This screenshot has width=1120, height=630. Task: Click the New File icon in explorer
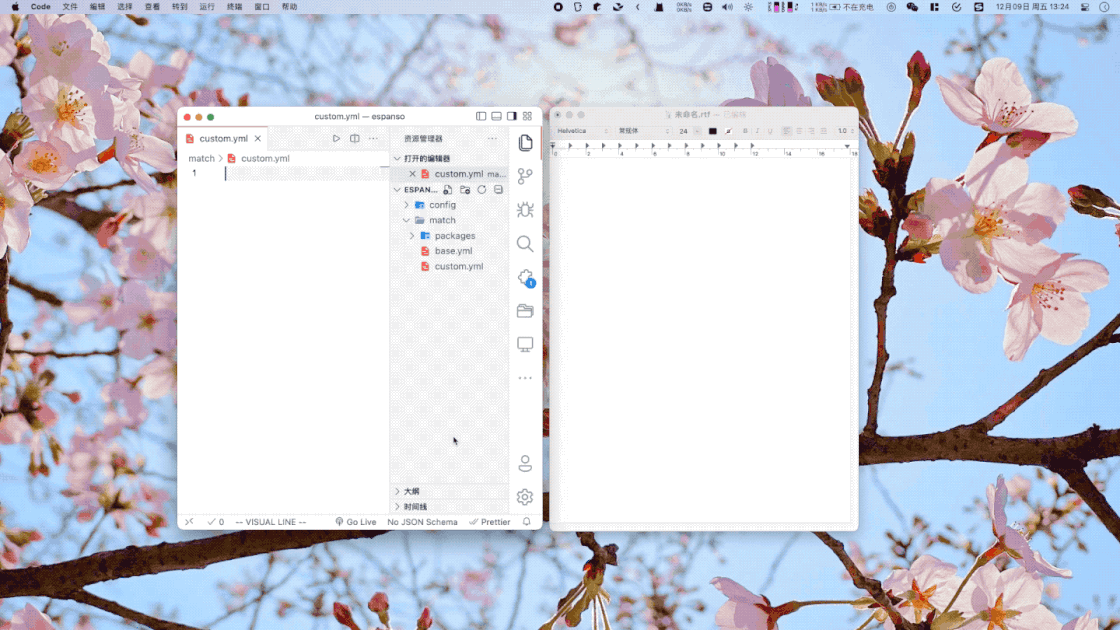click(x=448, y=190)
